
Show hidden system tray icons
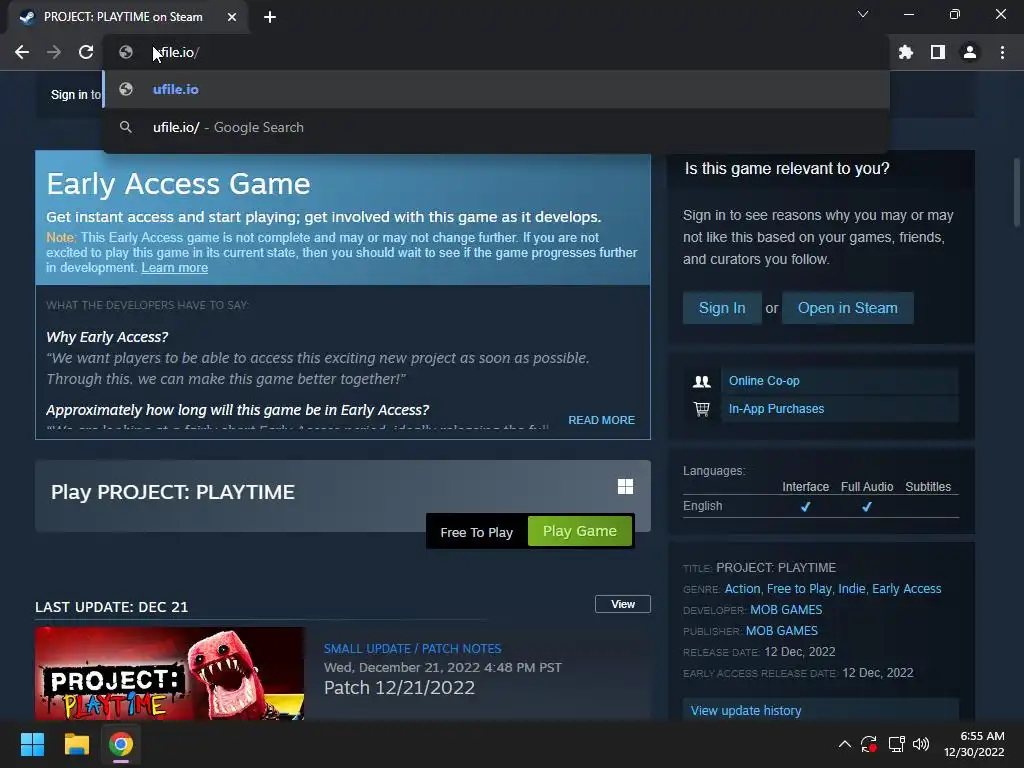pos(844,744)
